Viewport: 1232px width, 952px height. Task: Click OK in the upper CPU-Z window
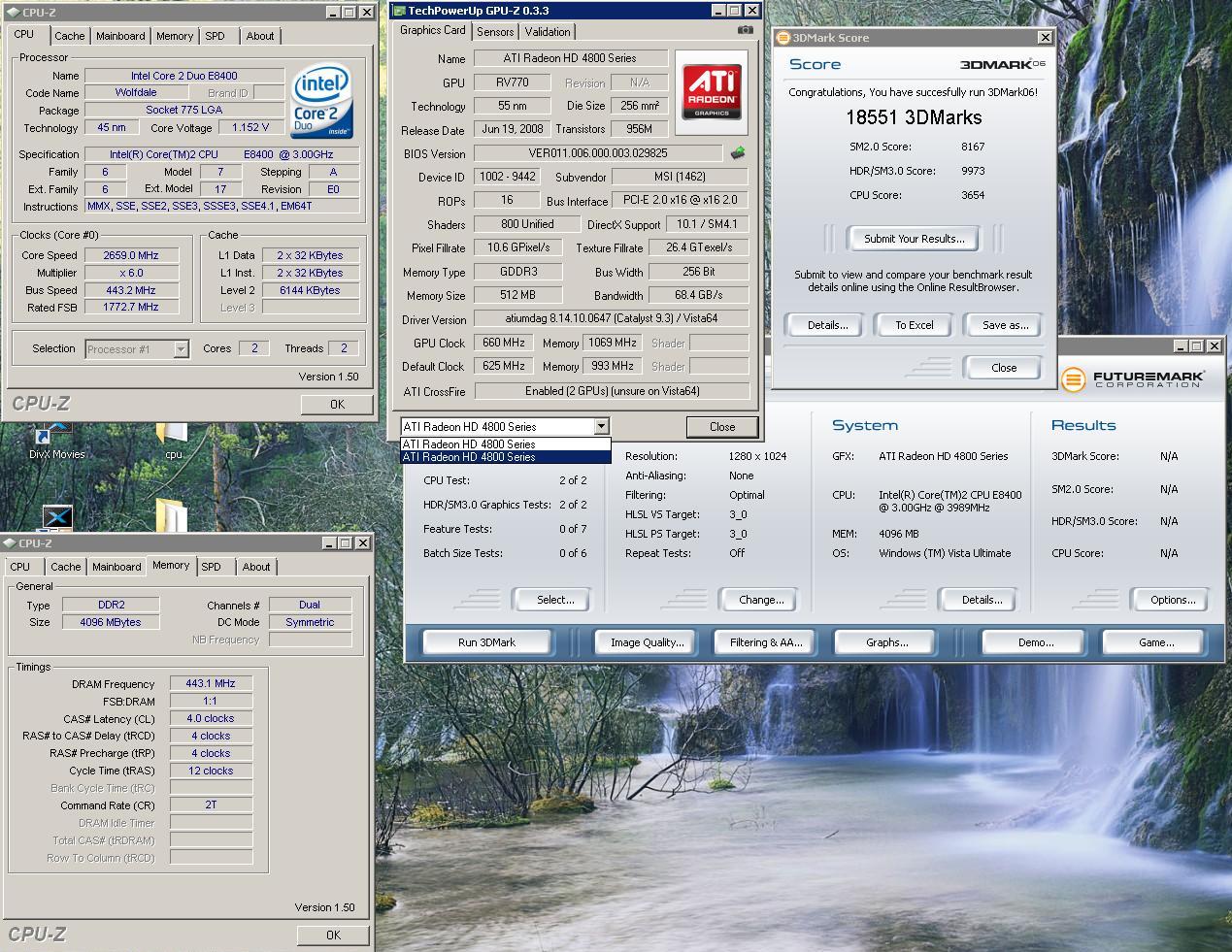(x=337, y=405)
